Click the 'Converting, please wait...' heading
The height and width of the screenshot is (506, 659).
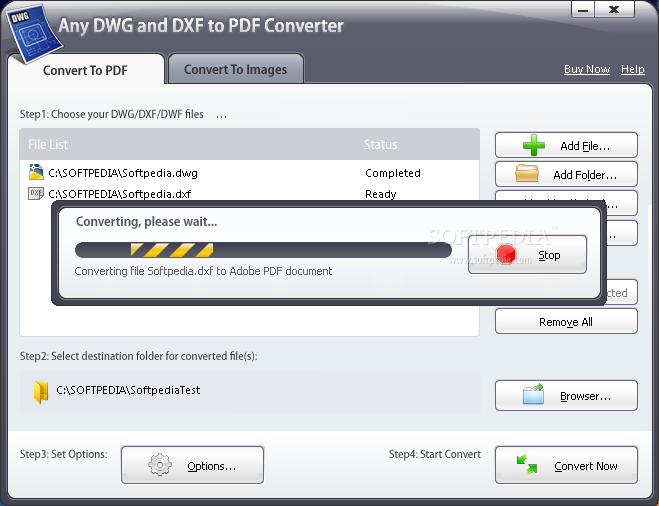tap(146, 222)
